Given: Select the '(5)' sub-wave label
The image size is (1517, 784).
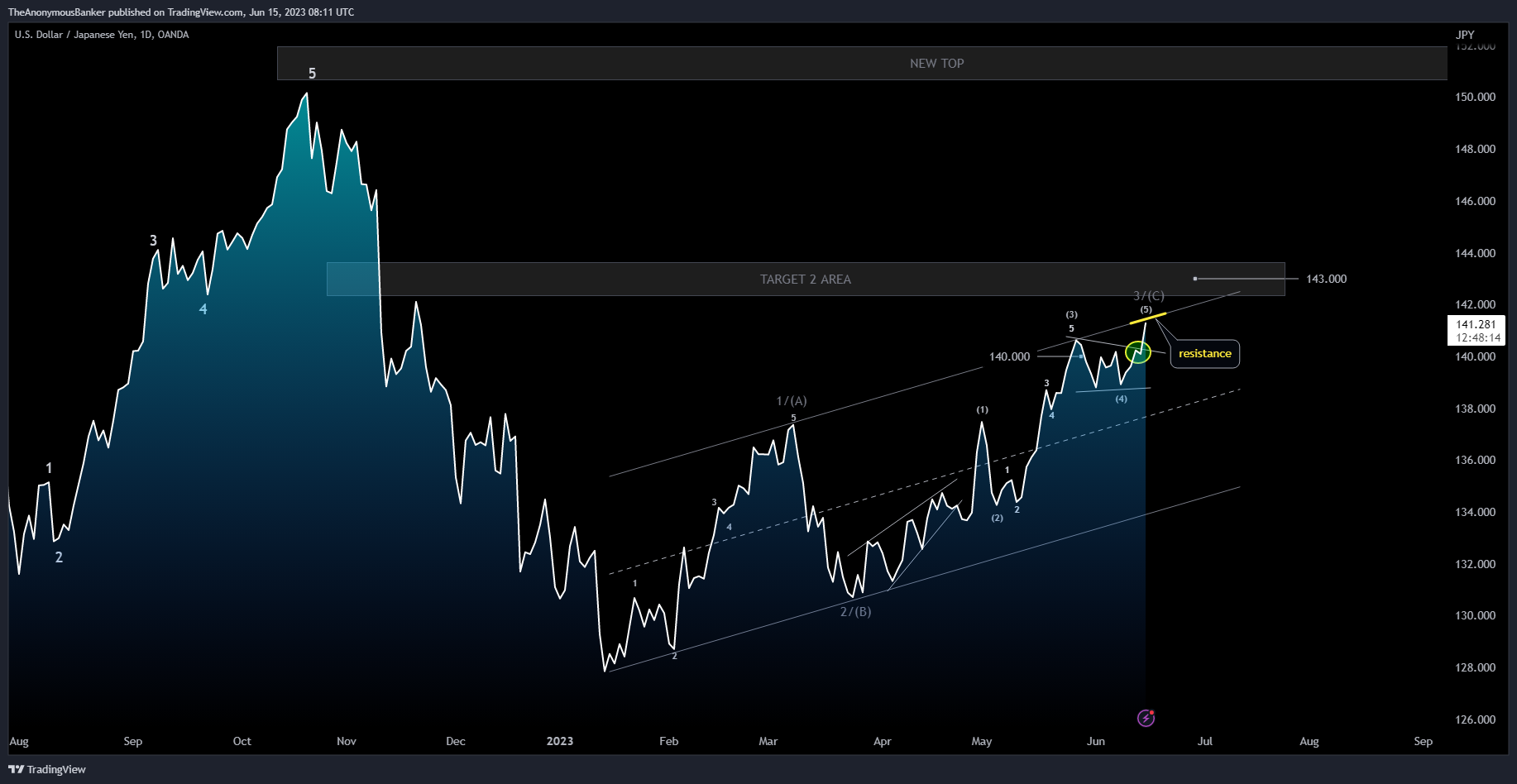Looking at the screenshot, I should click(1146, 309).
